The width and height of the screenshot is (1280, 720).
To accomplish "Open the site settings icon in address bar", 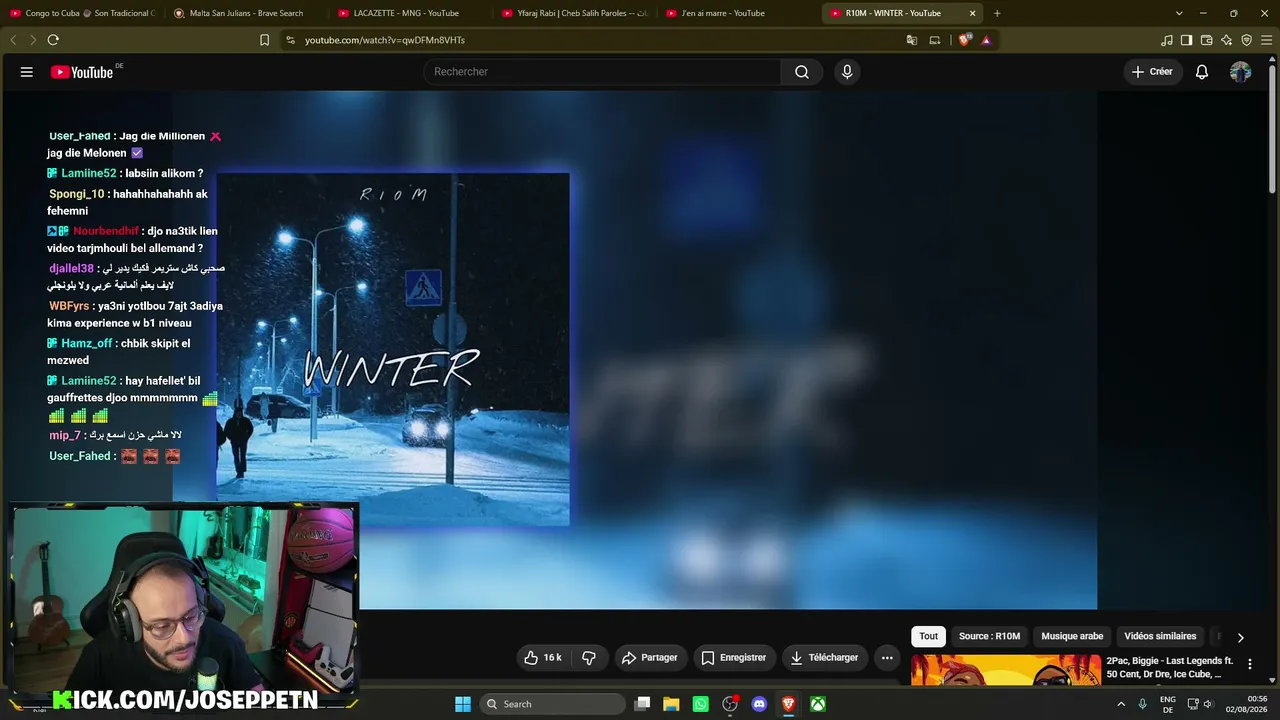I will [x=290, y=40].
